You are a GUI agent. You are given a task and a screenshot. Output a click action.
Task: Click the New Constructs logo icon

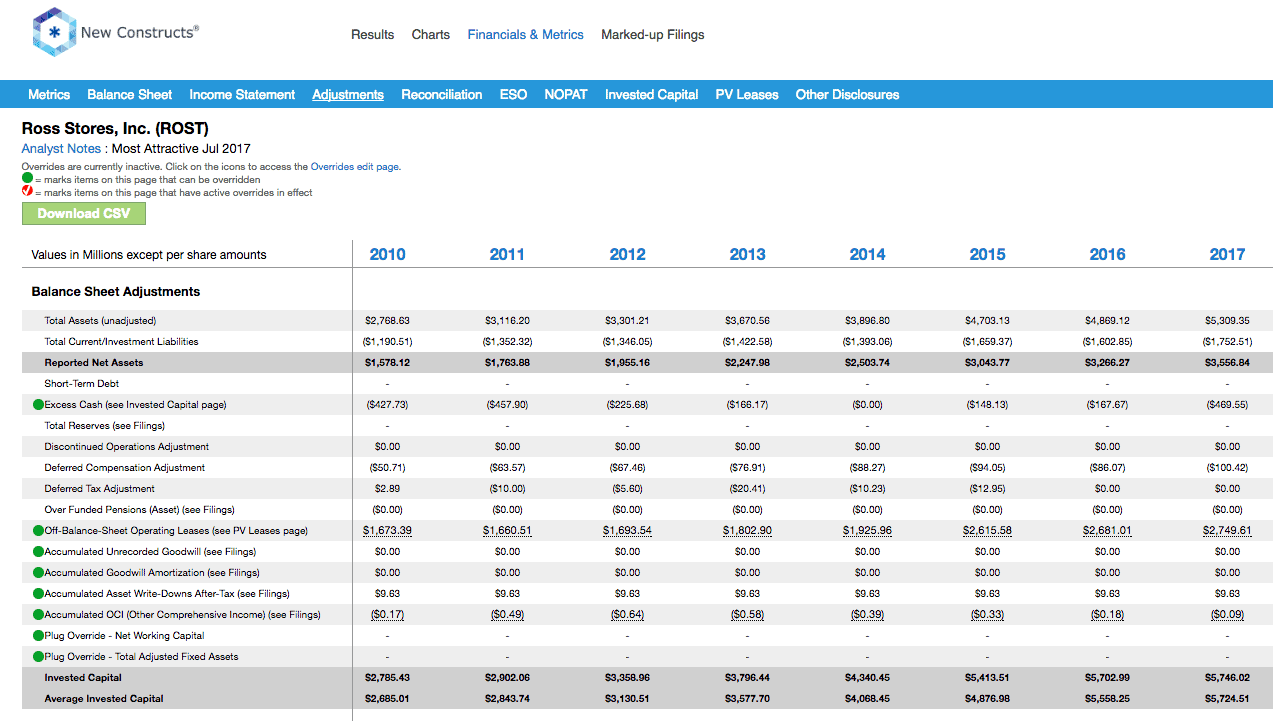(54, 32)
